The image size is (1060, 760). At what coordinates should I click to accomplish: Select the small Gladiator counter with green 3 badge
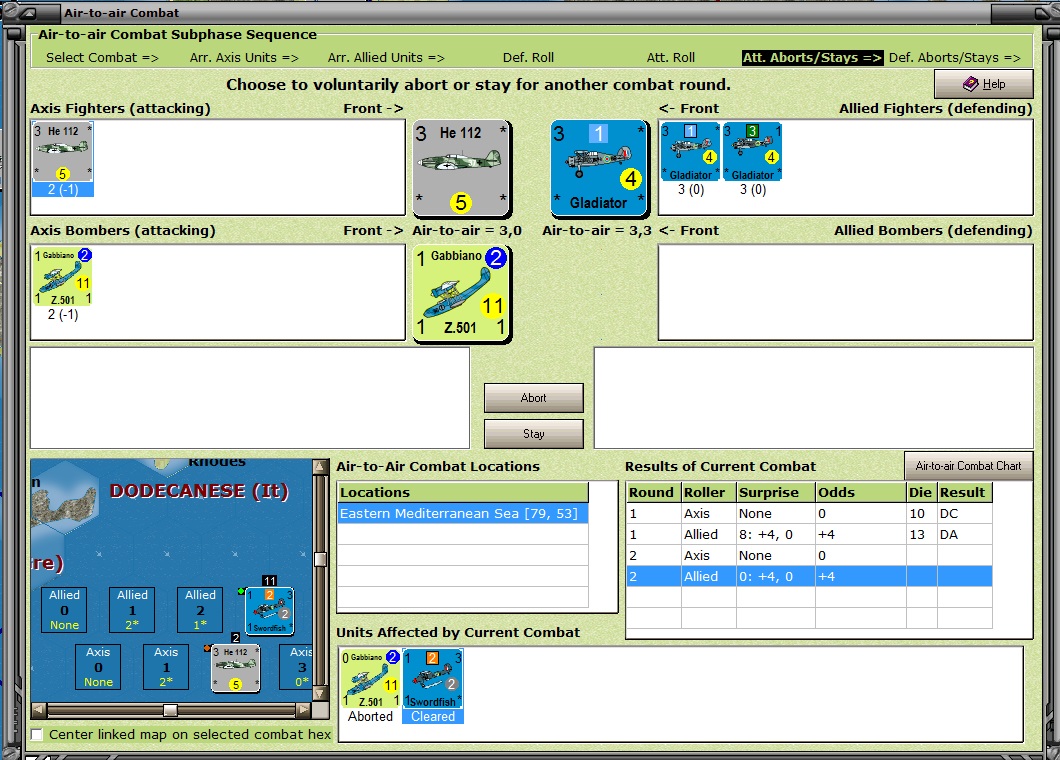coord(752,152)
